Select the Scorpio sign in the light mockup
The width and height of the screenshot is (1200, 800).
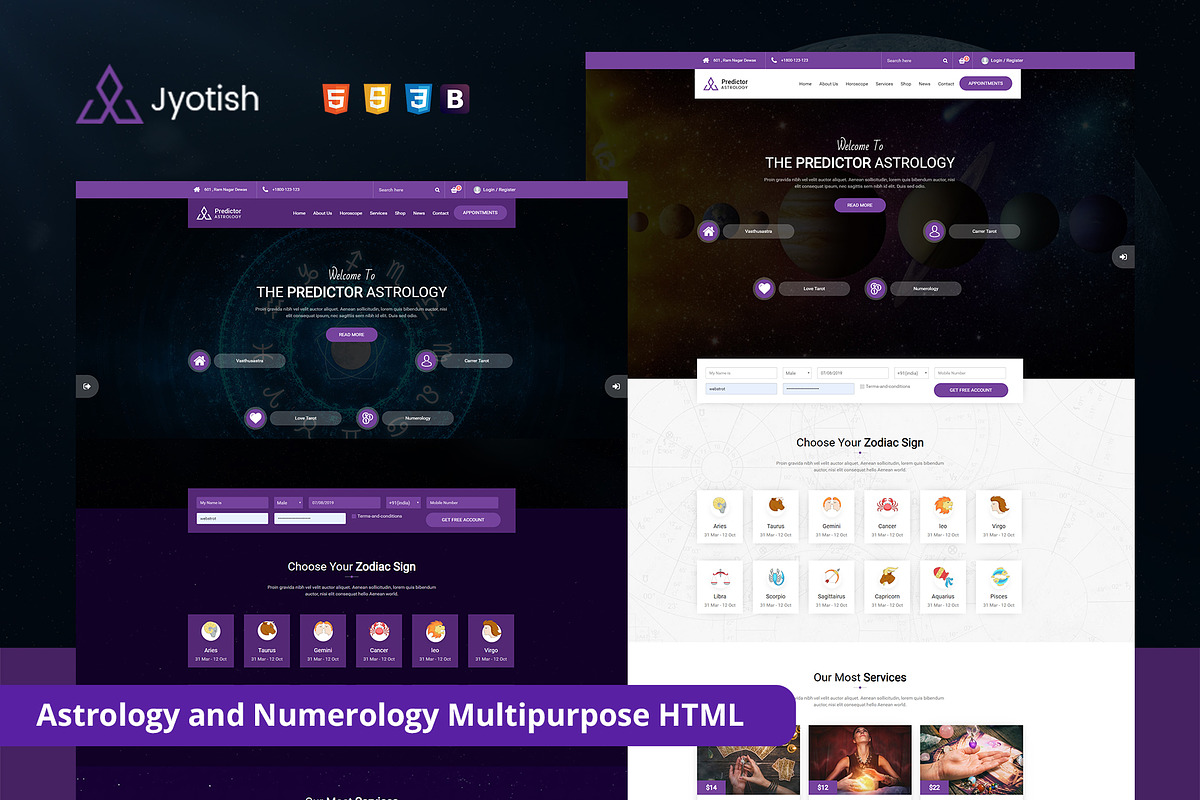click(776, 586)
